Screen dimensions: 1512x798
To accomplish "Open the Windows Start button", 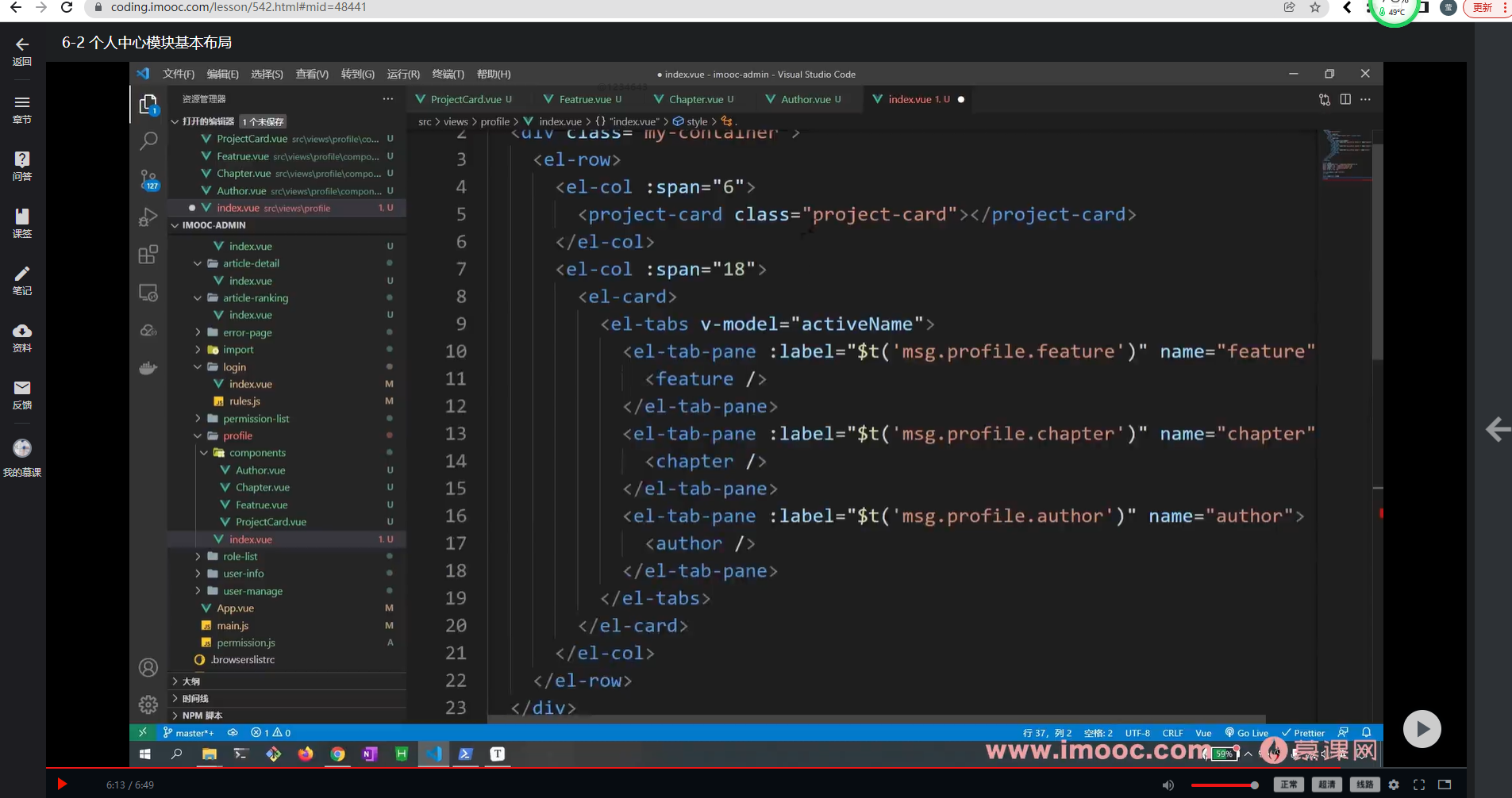I will tap(145, 754).
